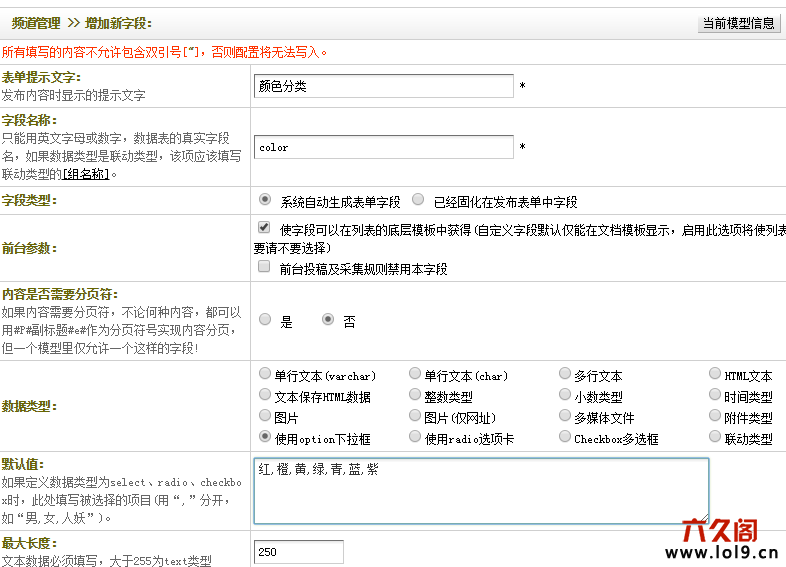The height and width of the screenshot is (567, 786).
Task: Select 系统自动生成表单字段 radio option
Action: (x=265, y=200)
